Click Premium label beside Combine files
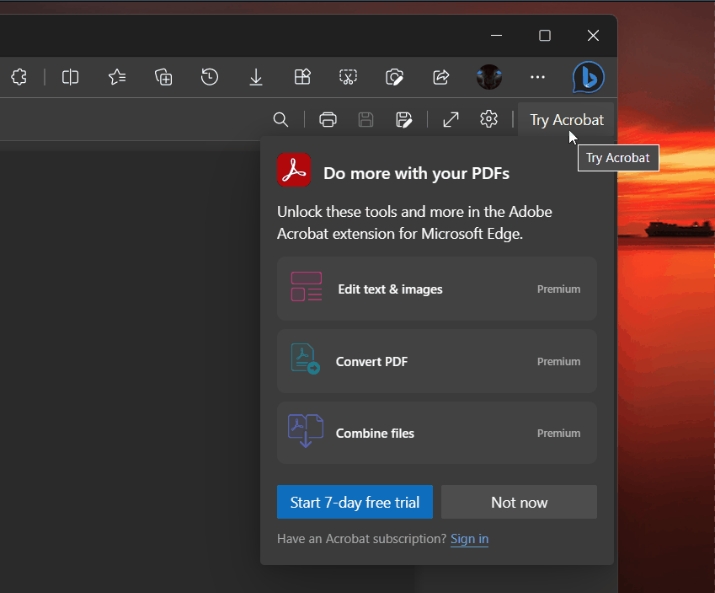 [x=559, y=433]
